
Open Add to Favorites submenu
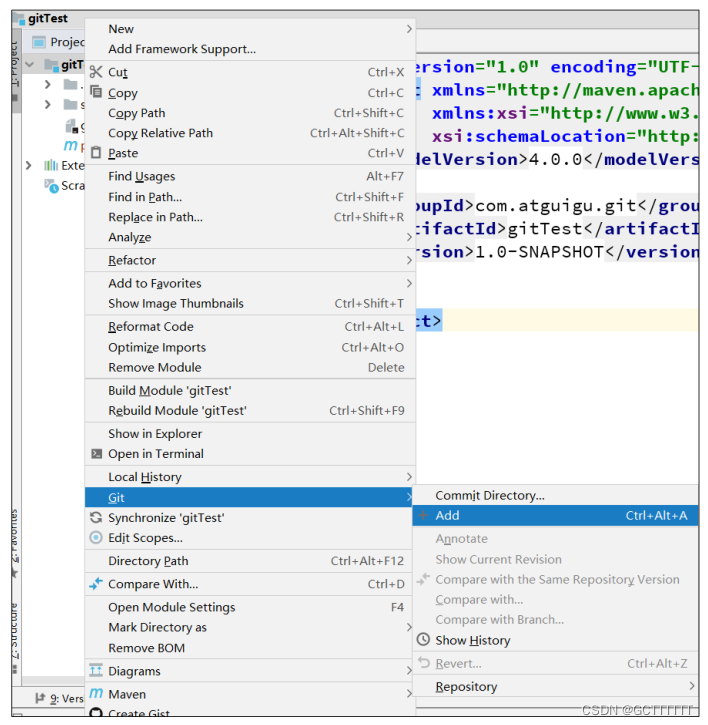[250, 283]
